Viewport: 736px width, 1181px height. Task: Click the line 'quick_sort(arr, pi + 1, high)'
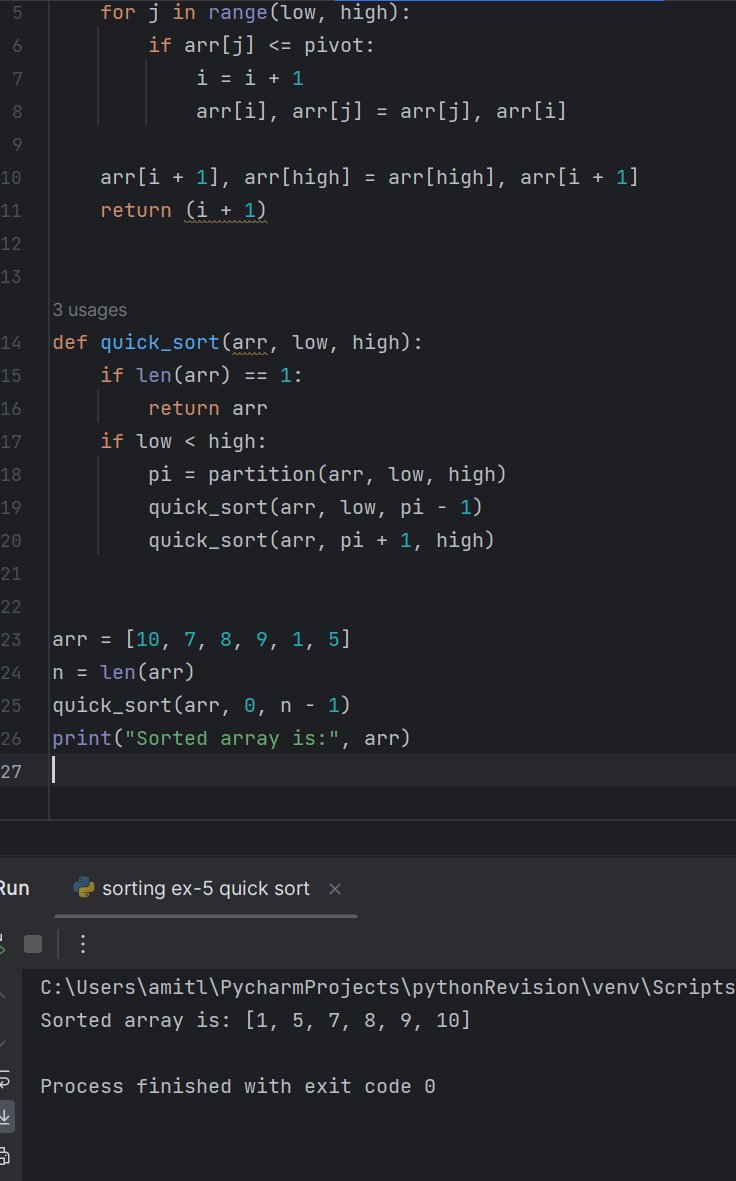pyautogui.click(x=321, y=541)
